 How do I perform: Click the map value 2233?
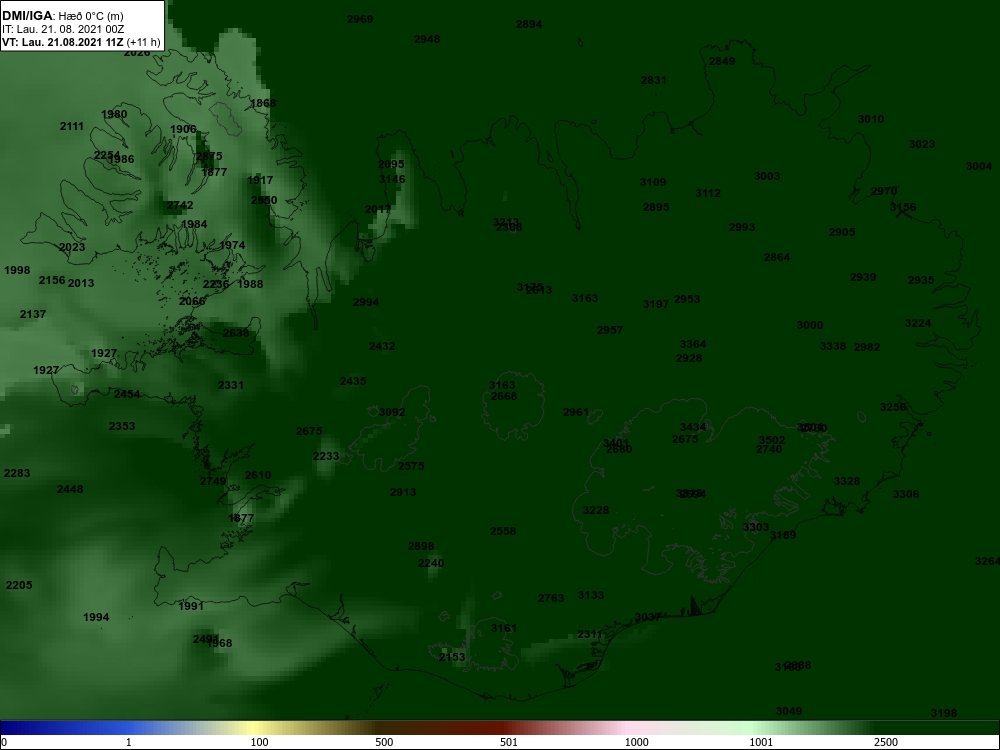coord(326,457)
